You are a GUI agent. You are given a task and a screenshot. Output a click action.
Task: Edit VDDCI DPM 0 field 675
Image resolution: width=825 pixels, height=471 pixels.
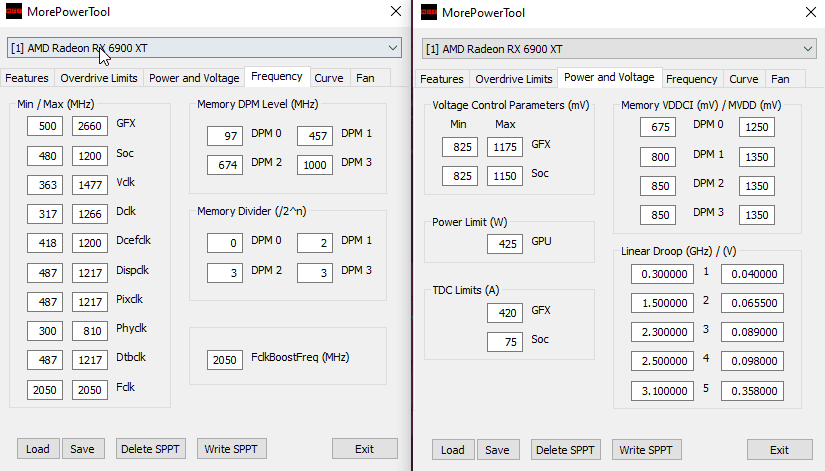coord(658,127)
